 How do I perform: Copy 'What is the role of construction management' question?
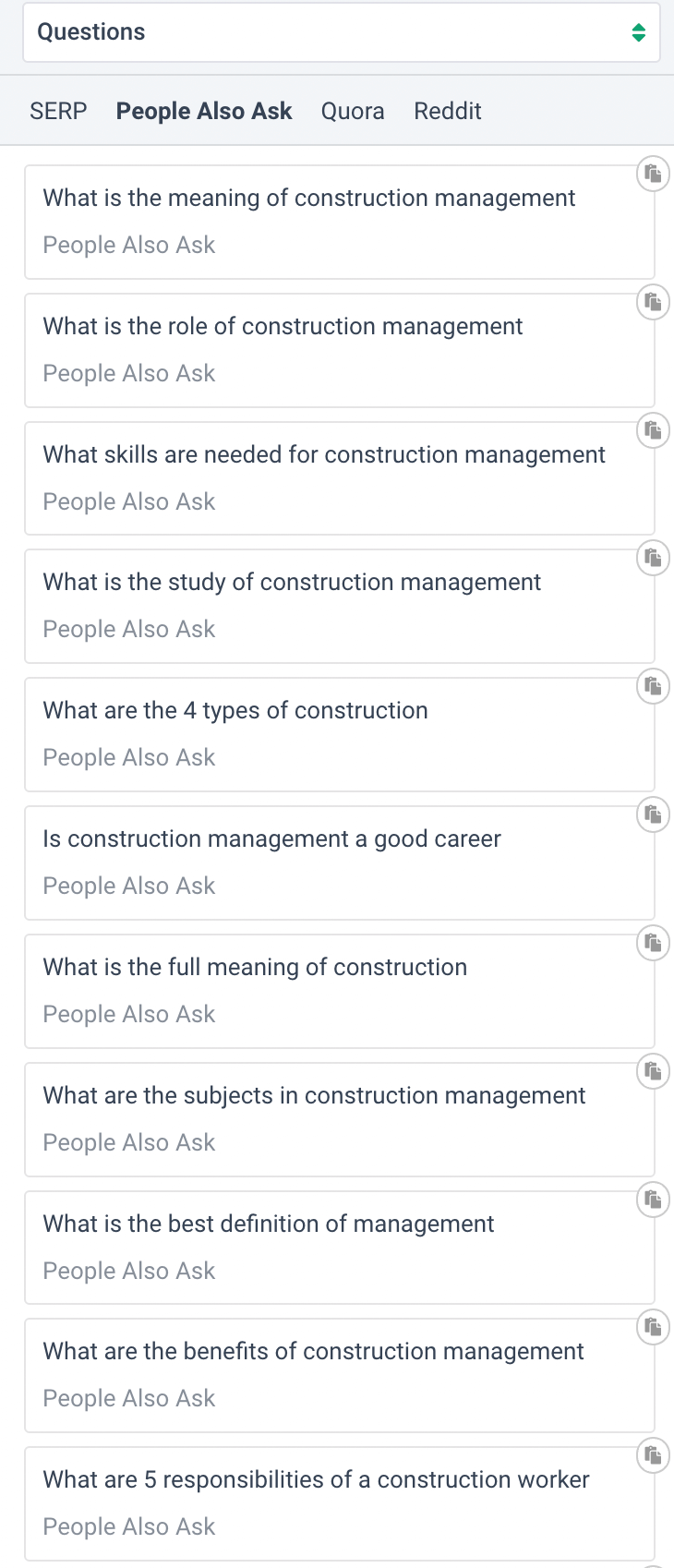654,302
